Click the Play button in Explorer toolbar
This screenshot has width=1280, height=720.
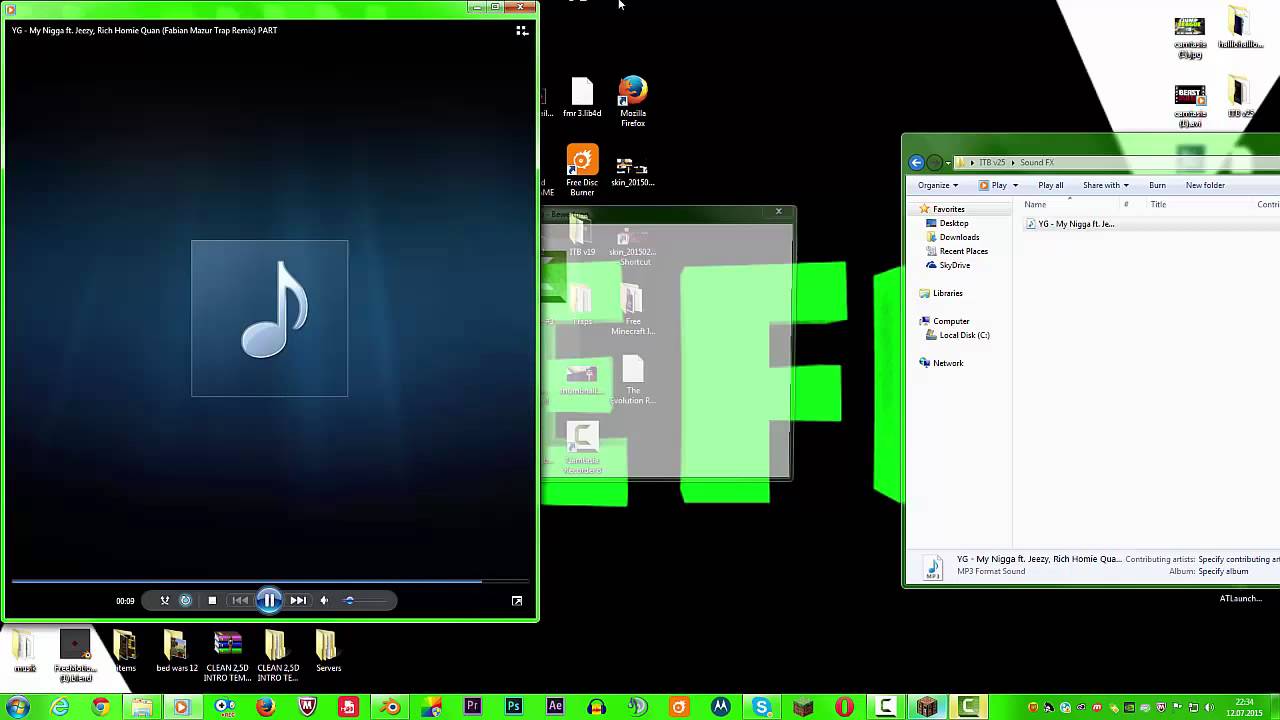(993, 185)
